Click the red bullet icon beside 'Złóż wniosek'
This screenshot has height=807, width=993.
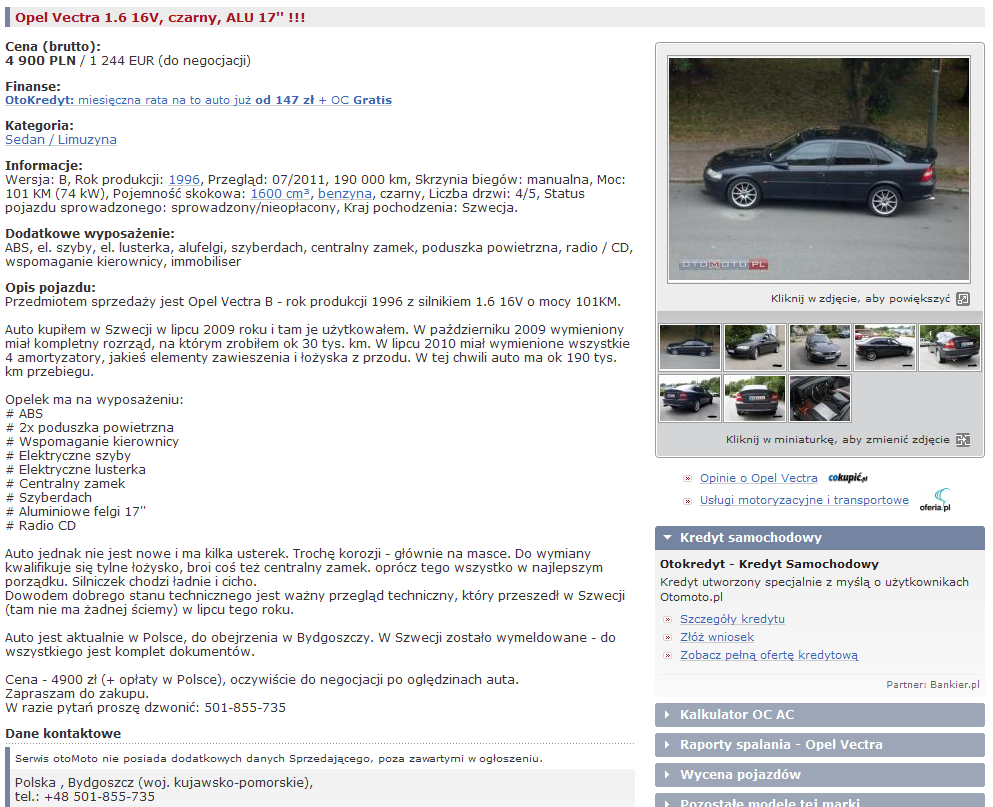667,637
